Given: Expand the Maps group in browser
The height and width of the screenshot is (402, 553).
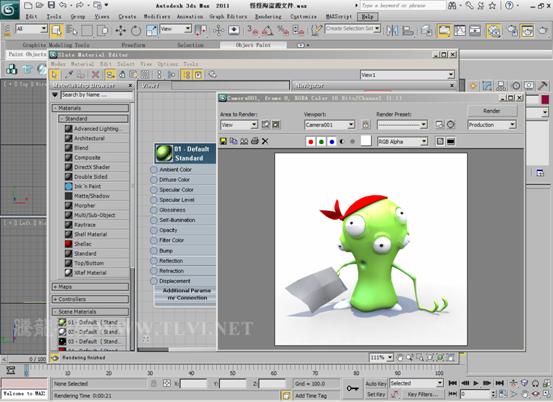Looking at the screenshot, I should (x=91, y=287).
